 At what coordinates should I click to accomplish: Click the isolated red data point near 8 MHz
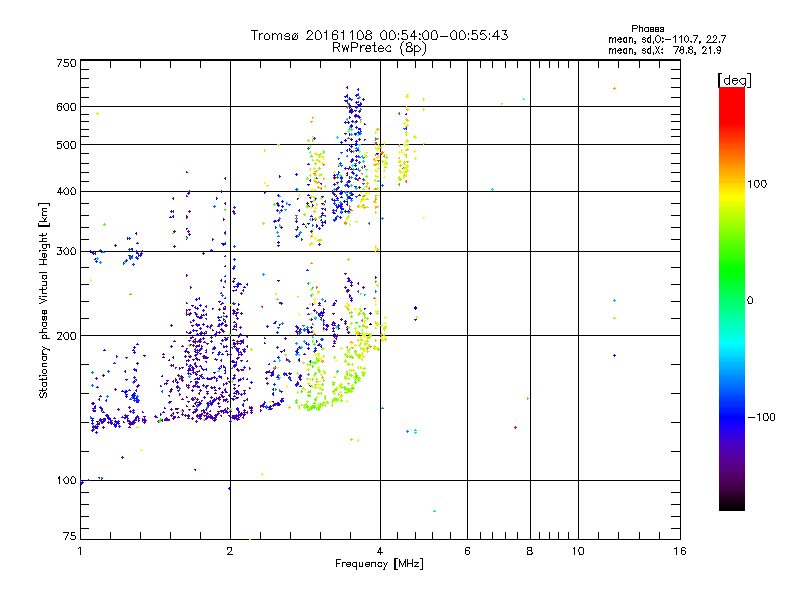515,428
